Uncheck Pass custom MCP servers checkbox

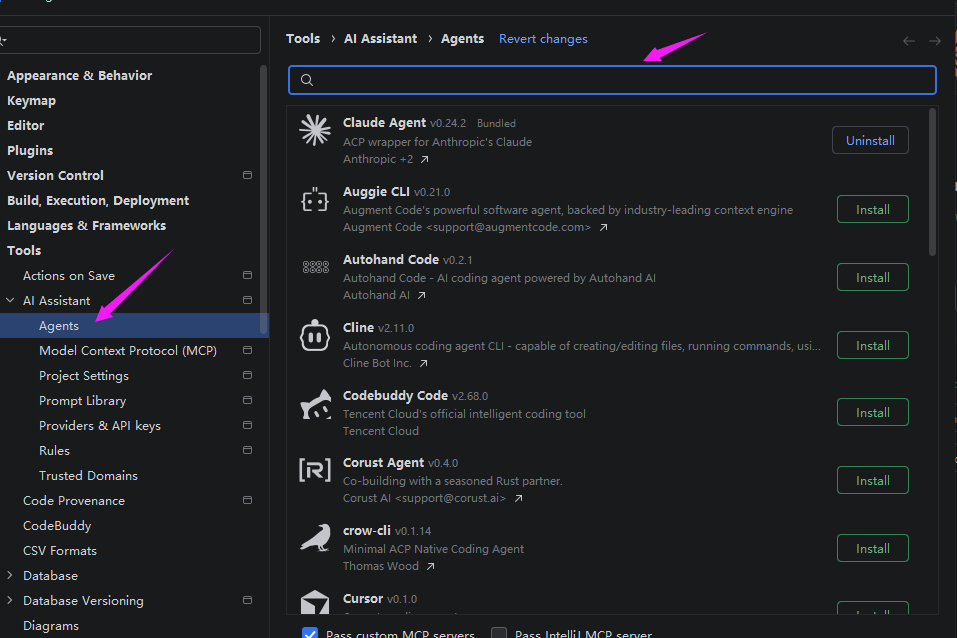[x=310, y=633]
